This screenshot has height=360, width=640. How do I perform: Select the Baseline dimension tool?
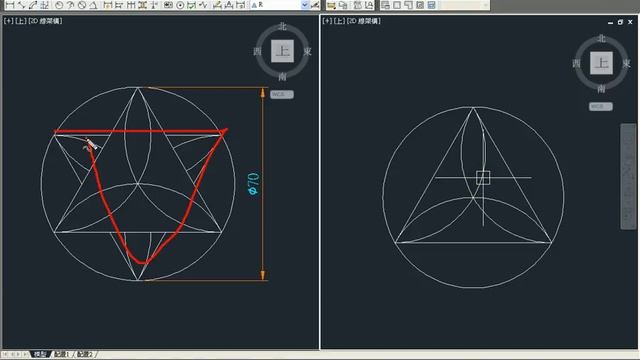click(x=119, y=5)
